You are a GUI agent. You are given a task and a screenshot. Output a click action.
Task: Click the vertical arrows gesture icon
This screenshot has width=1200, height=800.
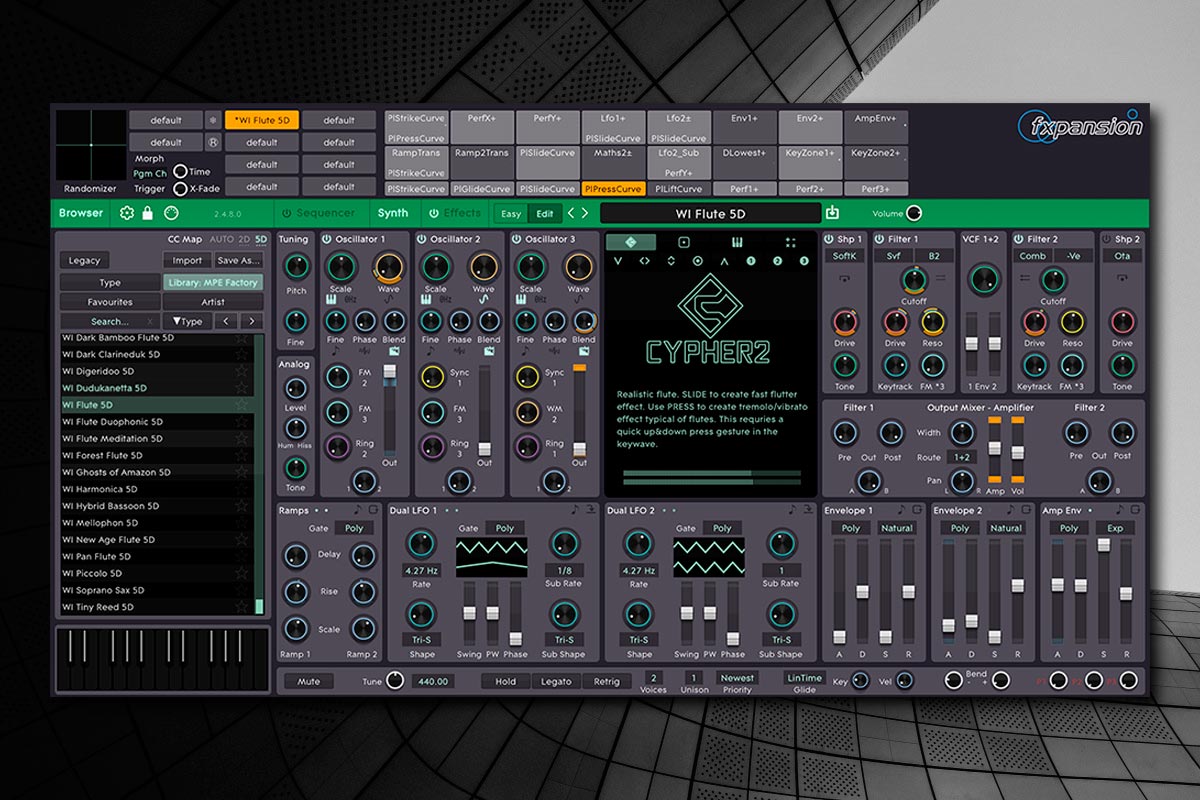point(671,261)
